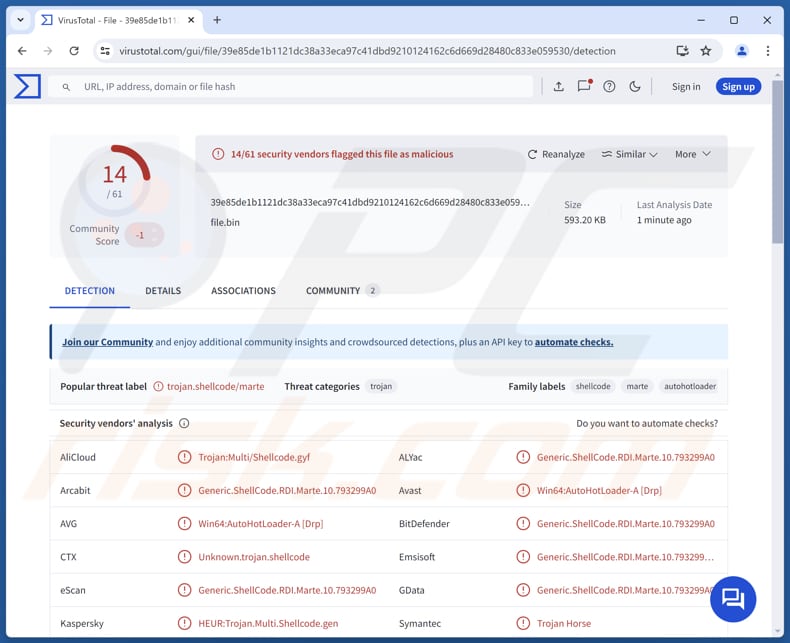Open a new browser tab
The width and height of the screenshot is (790, 643).
pyautogui.click(x=217, y=20)
